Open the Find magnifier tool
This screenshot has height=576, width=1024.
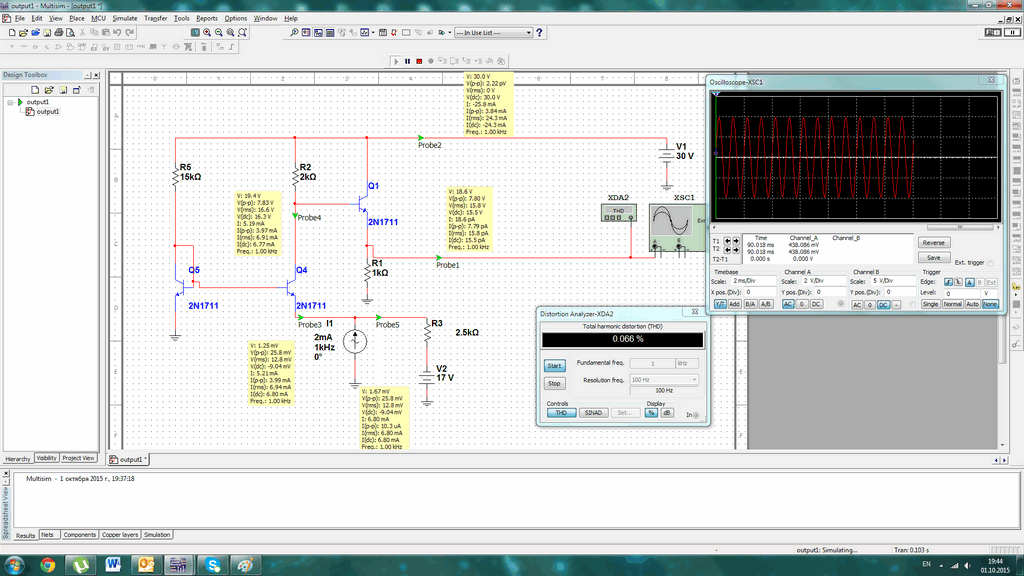(x=294, y=33)
